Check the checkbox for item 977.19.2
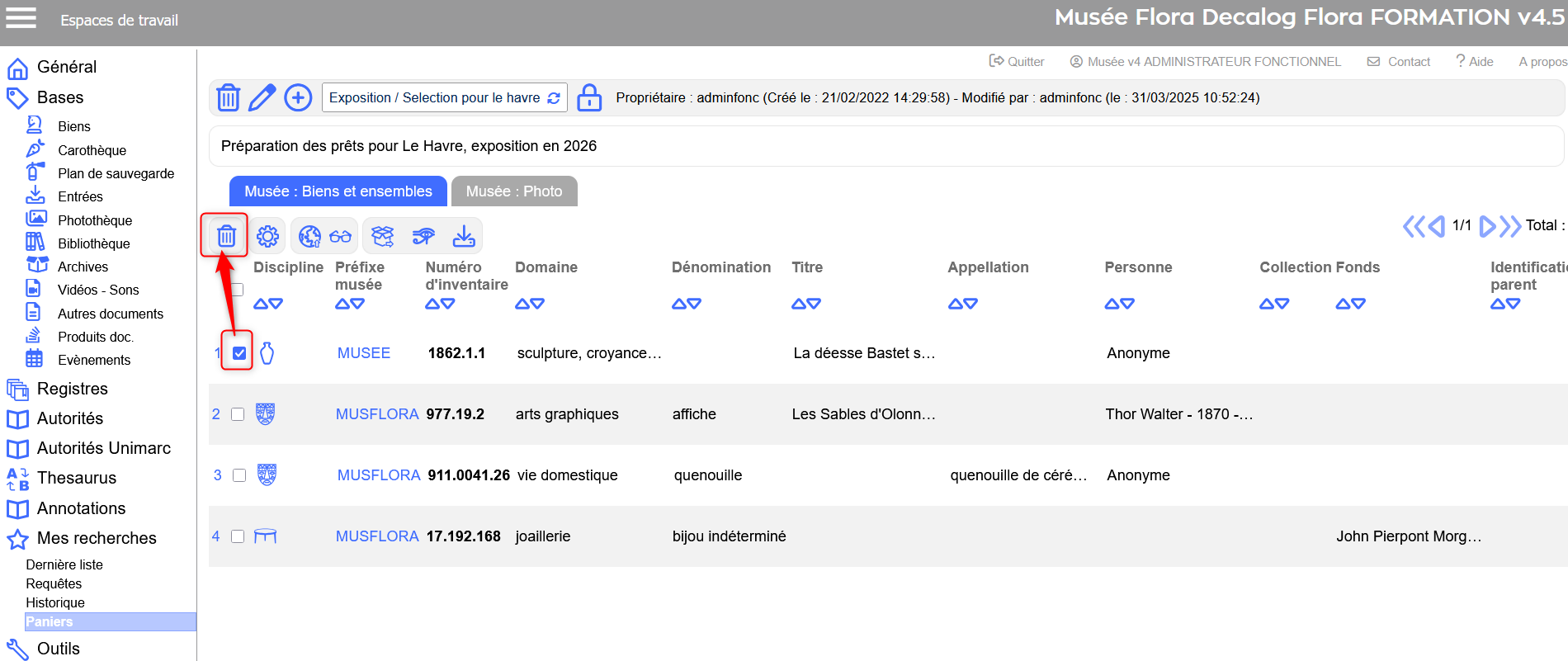The width and height of the screenshot is (1568, 661). click(238, 414)
